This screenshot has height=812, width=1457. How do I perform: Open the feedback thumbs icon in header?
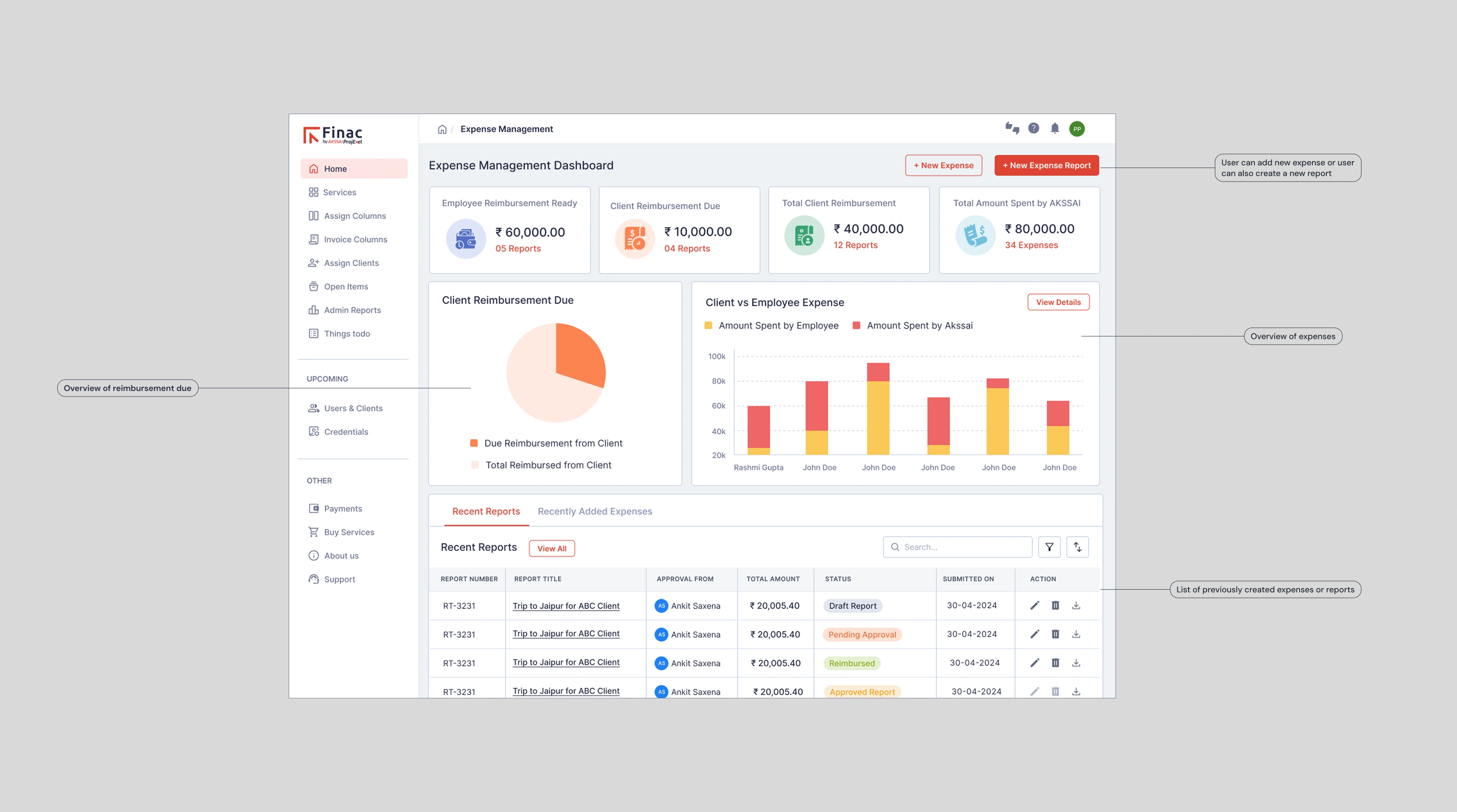[x=1012, y=128]
